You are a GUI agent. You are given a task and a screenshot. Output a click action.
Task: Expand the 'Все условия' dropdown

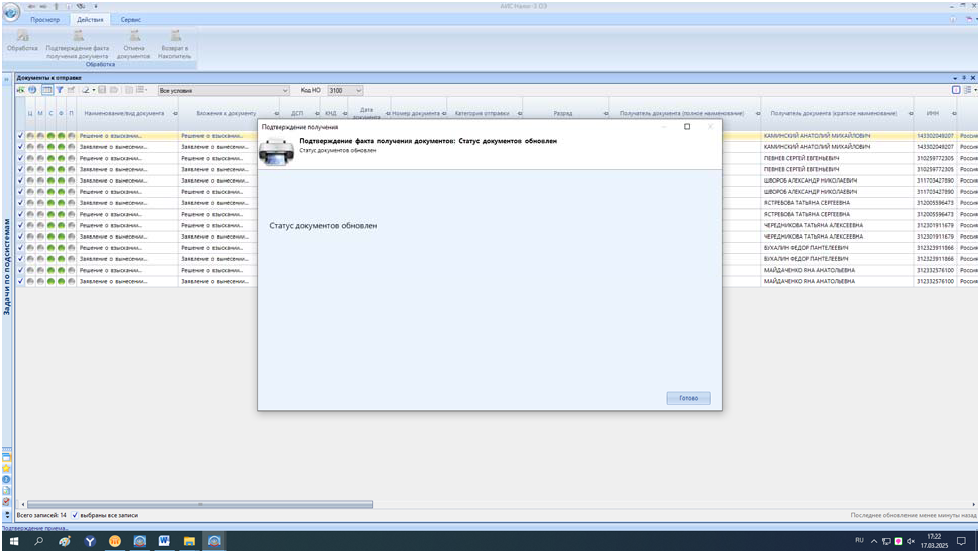(284, 91)
